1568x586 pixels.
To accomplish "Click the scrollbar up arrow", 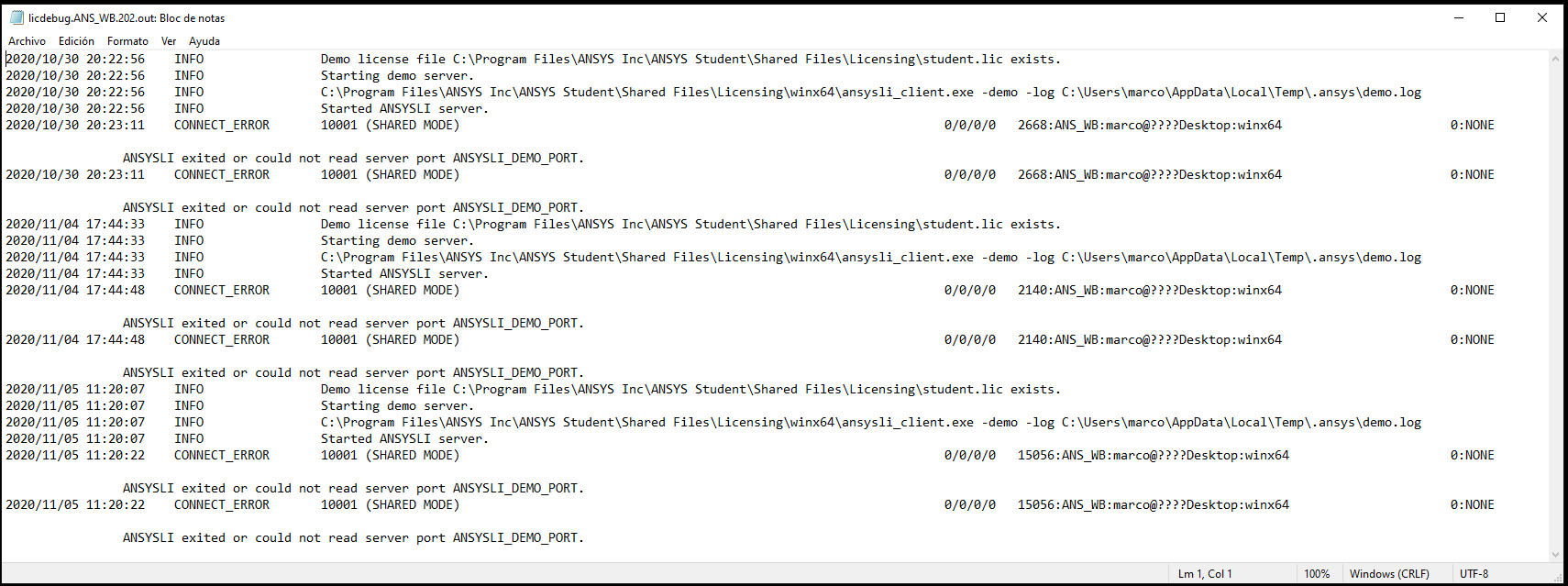I will [1555, 59].
